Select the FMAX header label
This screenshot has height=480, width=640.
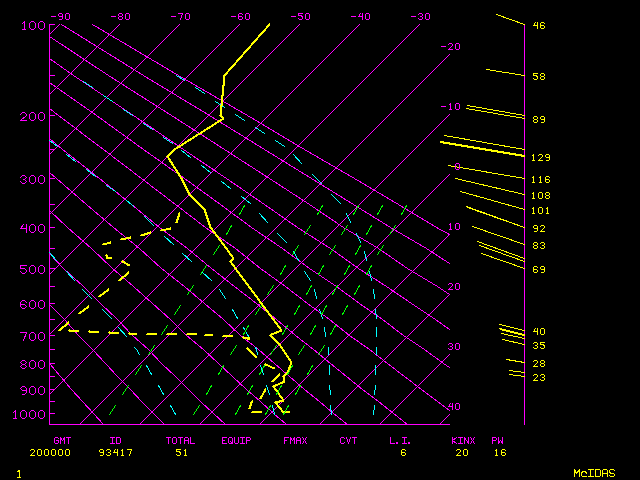(x=295, y=440)
